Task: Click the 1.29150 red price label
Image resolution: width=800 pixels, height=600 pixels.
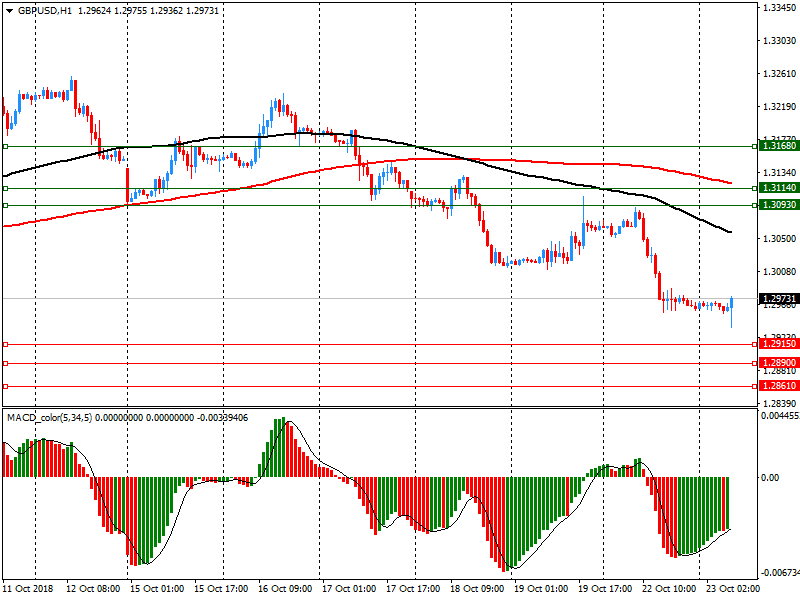Action: (777, 344)
